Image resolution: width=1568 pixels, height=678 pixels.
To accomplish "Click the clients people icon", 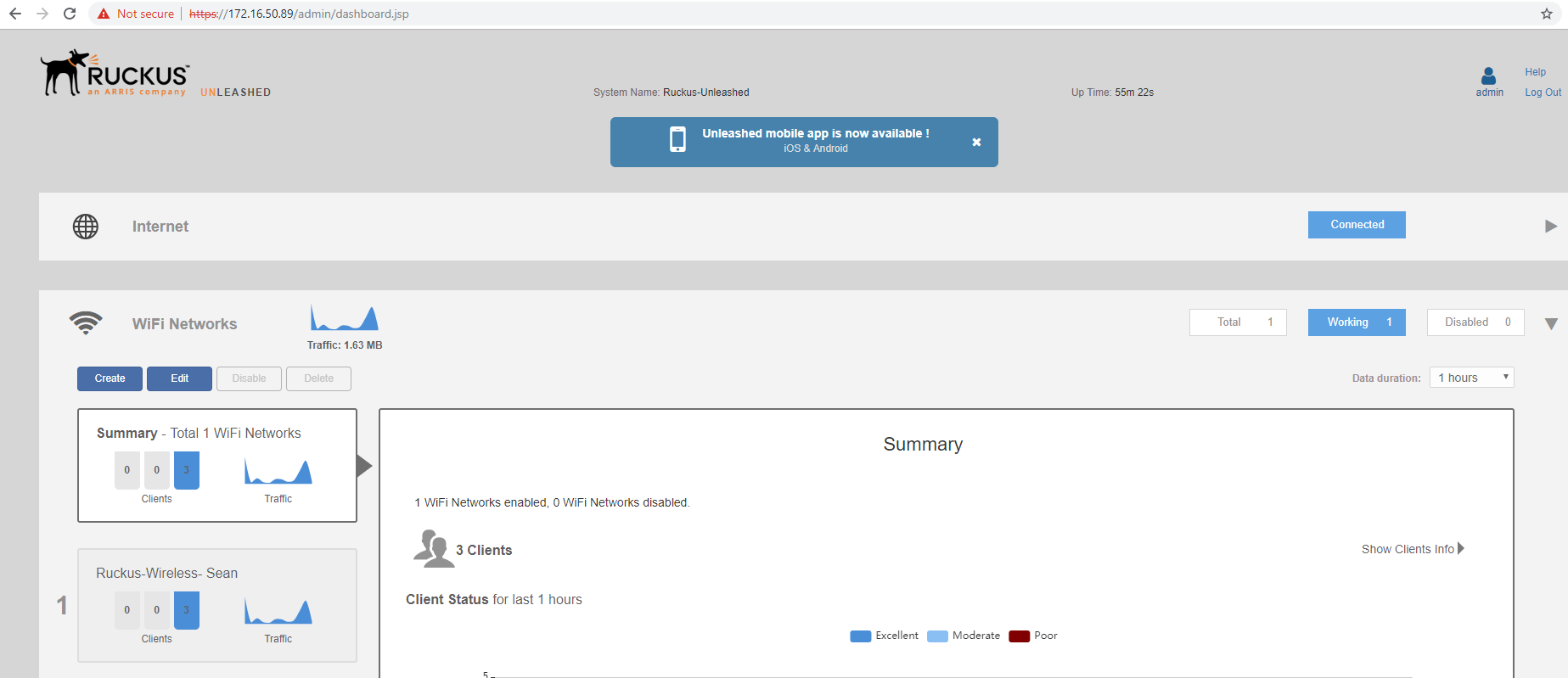I will 433,549.
